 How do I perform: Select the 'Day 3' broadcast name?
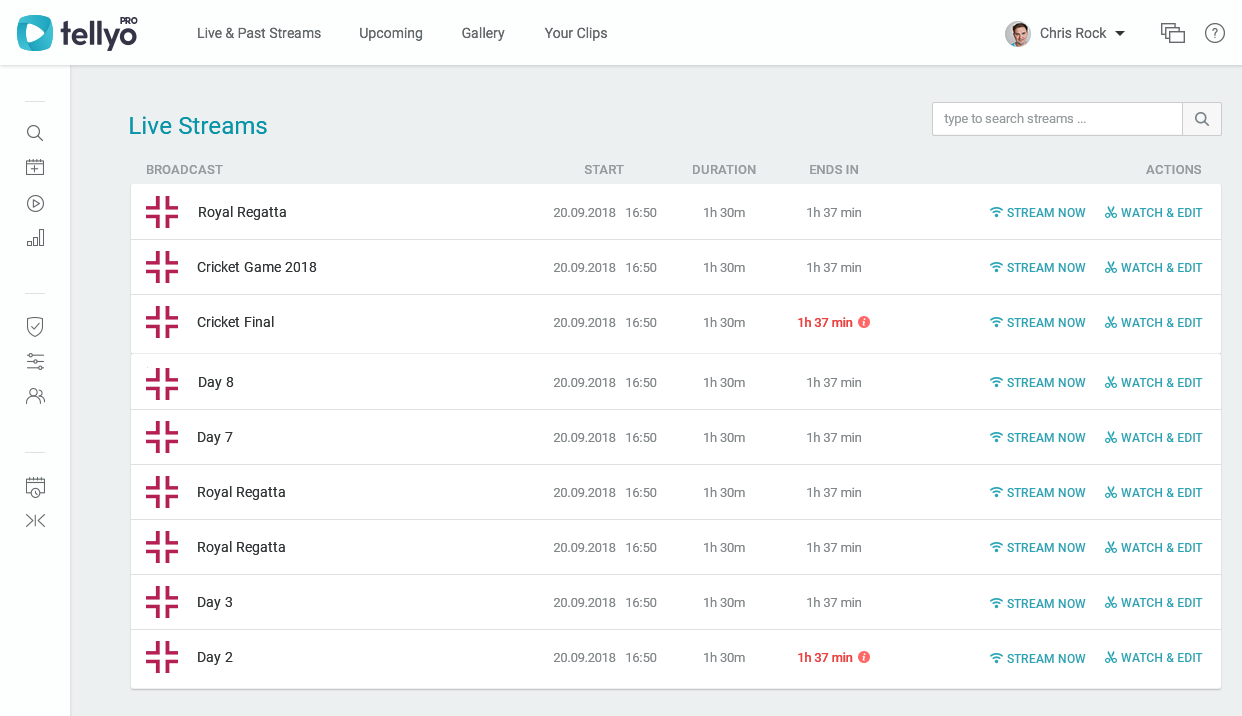point(215,602)
